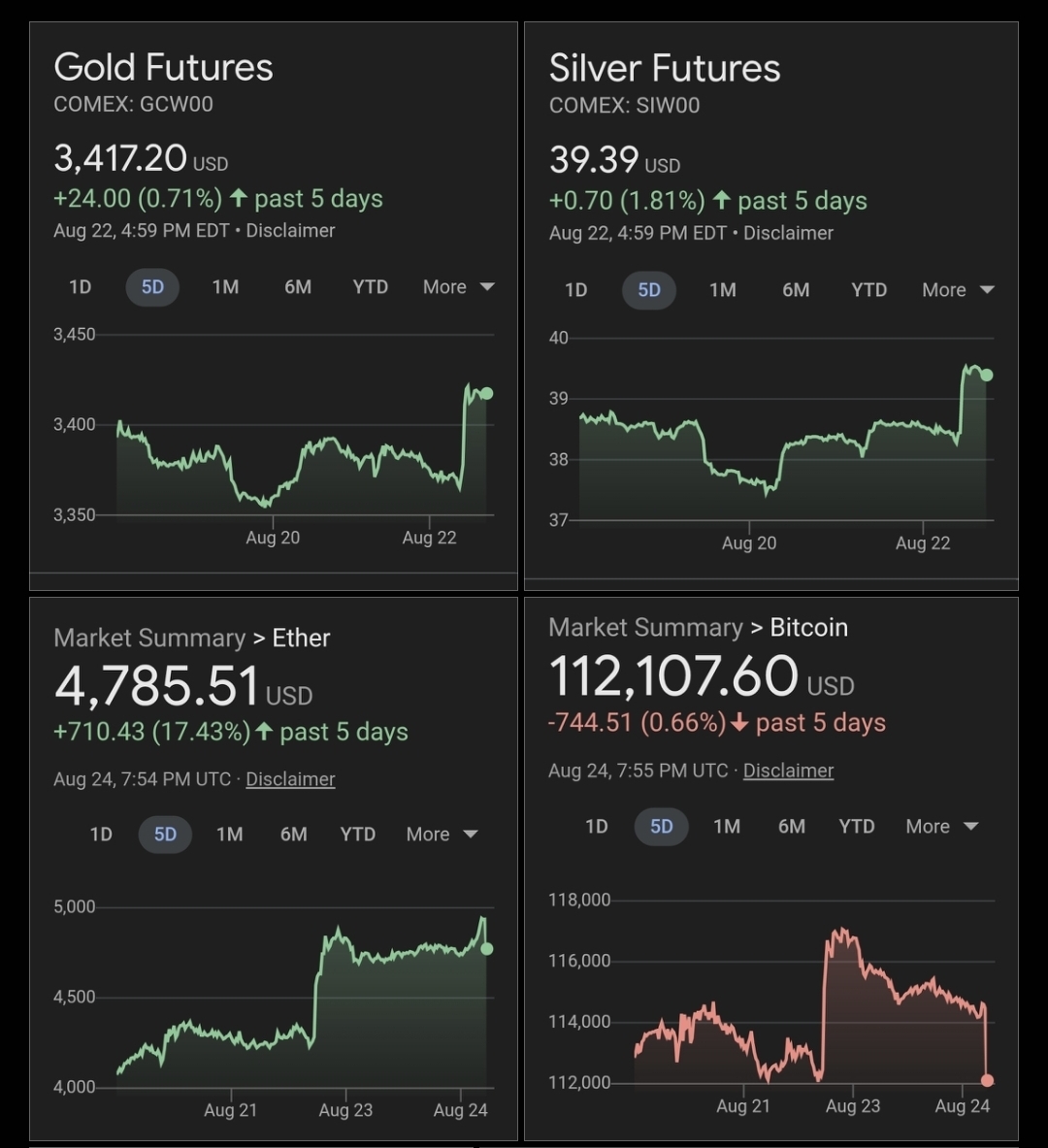The width and height of the screenshot is (1048, 1148).
Task: Click the green endpoint dot on Gold chart
Action: click(x=486, y=393)
